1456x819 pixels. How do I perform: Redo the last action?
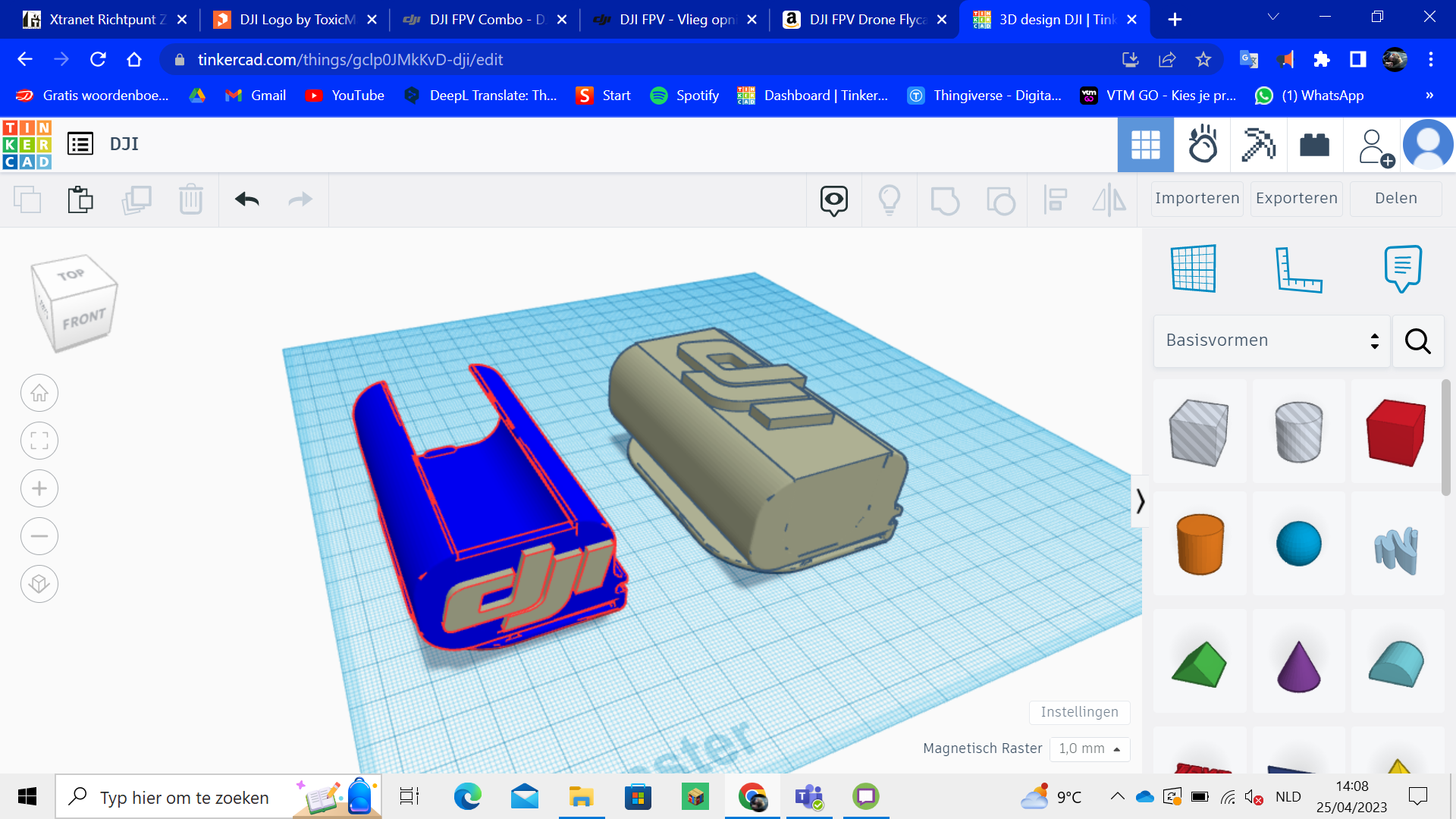pyautogui.click(x=300, y=199)
